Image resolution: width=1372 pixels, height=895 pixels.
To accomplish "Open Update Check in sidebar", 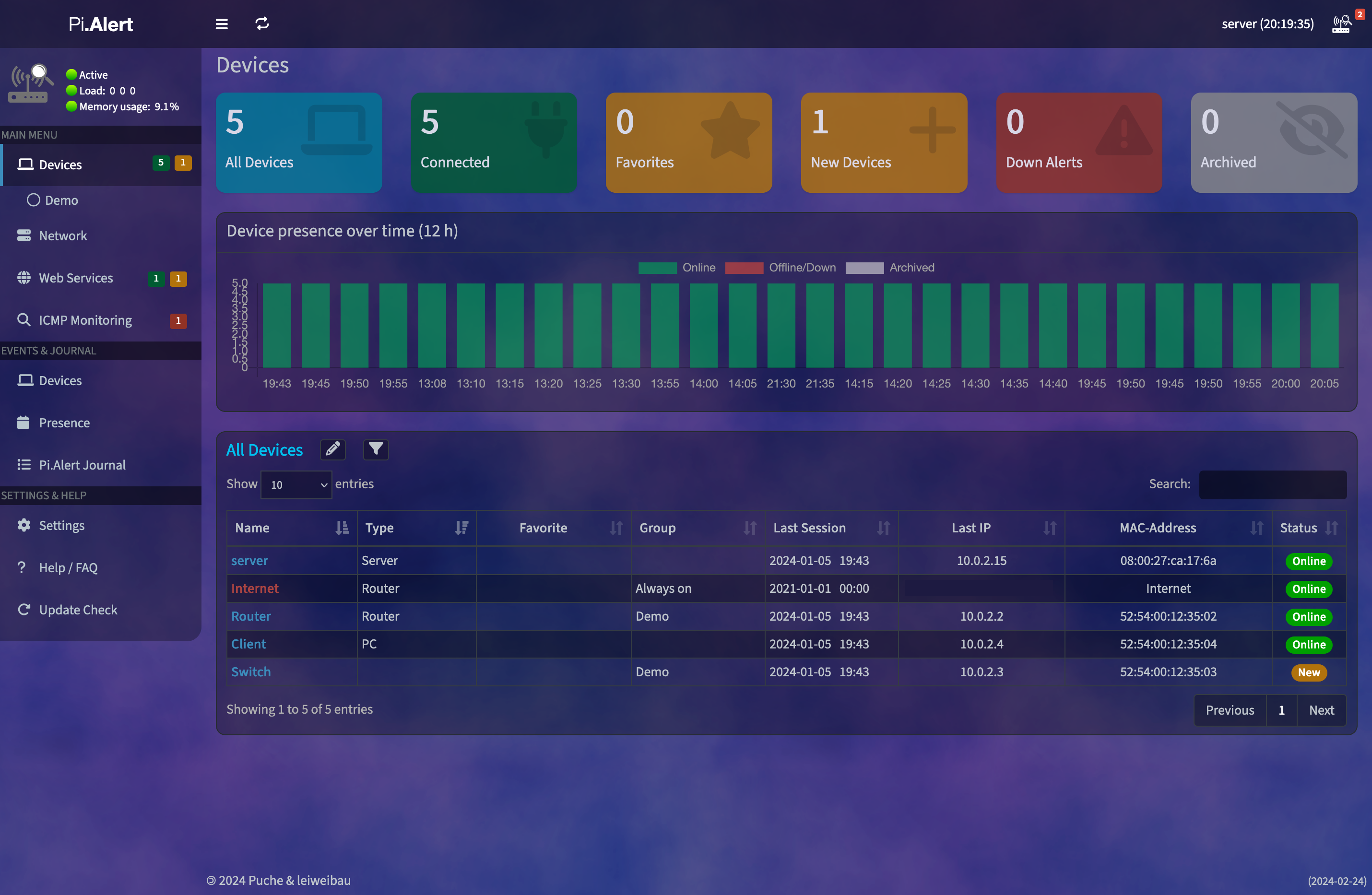I will click(78, 610).
